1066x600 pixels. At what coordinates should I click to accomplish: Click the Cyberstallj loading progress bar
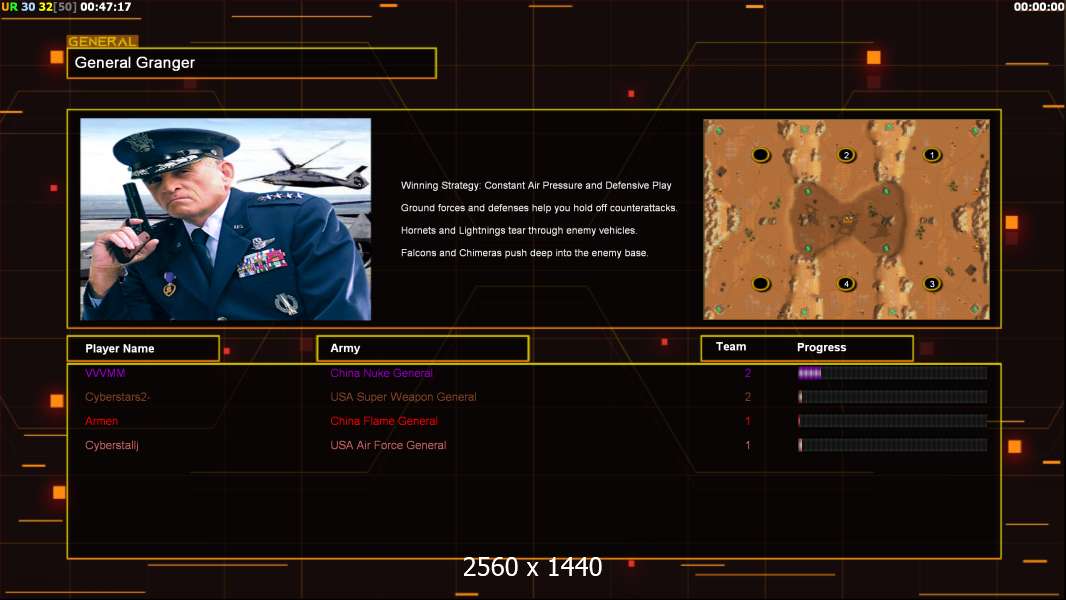coord(892,445)
